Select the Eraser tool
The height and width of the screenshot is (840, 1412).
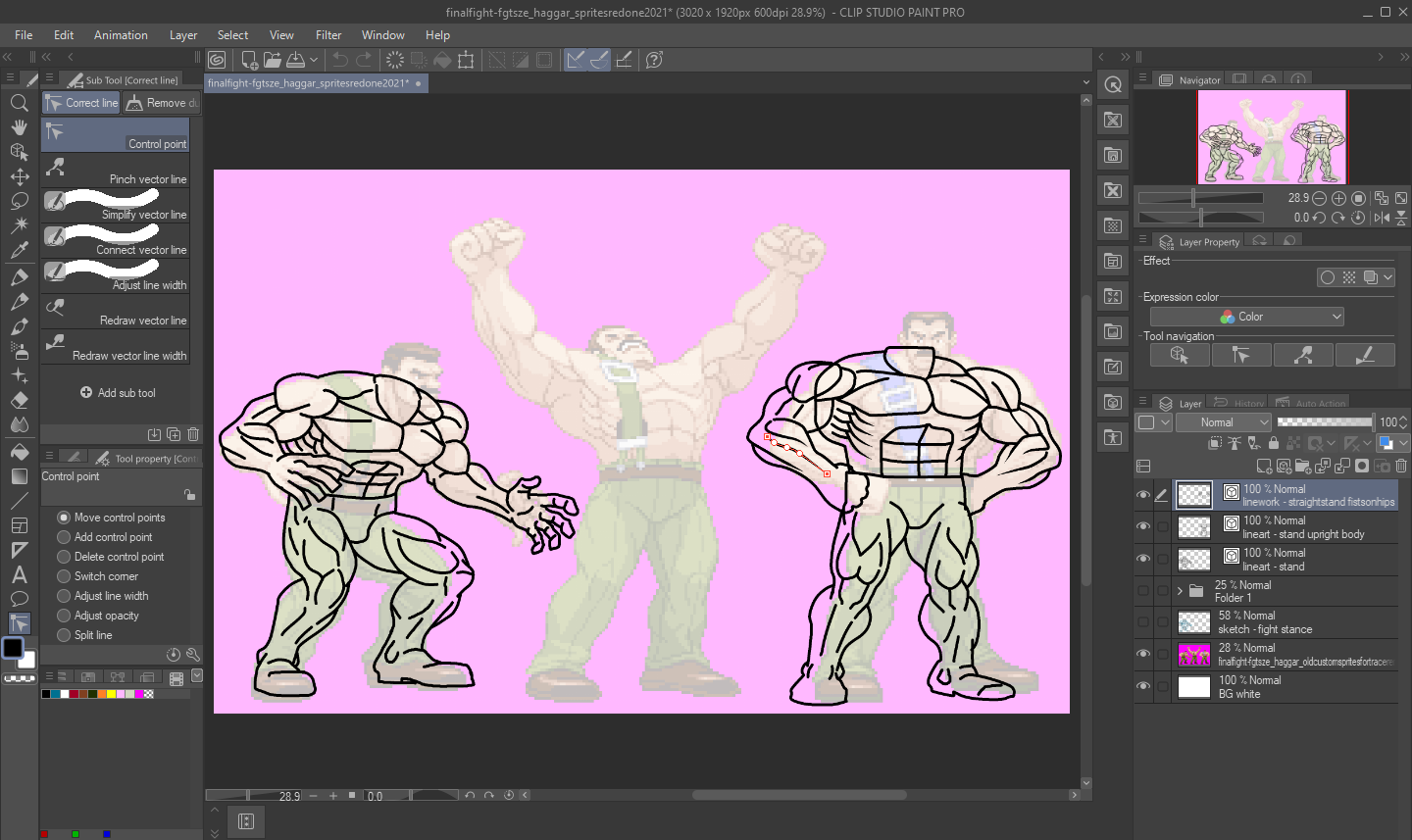[x=19, y=400]
